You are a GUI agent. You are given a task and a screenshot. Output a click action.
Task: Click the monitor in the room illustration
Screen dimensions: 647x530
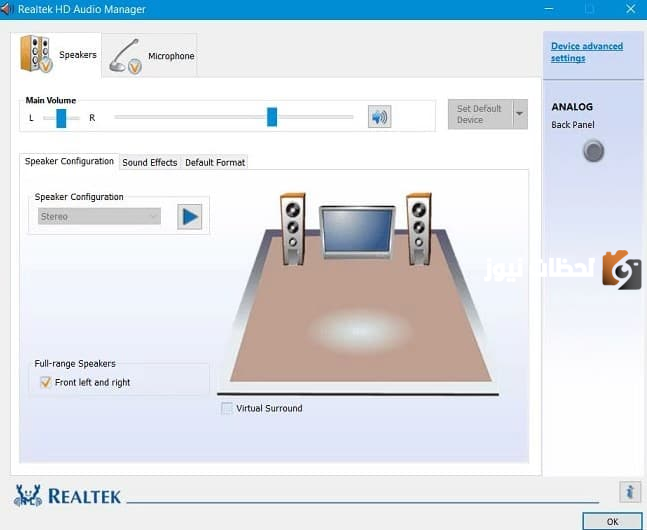click(357, 232)
